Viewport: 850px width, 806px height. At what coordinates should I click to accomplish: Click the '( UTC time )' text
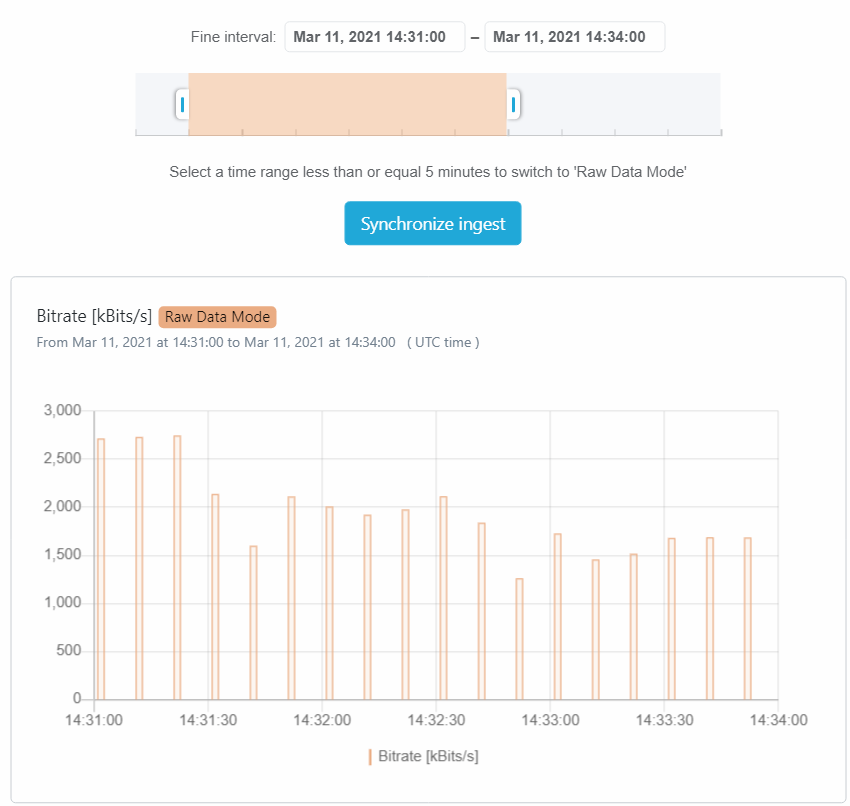443,343
